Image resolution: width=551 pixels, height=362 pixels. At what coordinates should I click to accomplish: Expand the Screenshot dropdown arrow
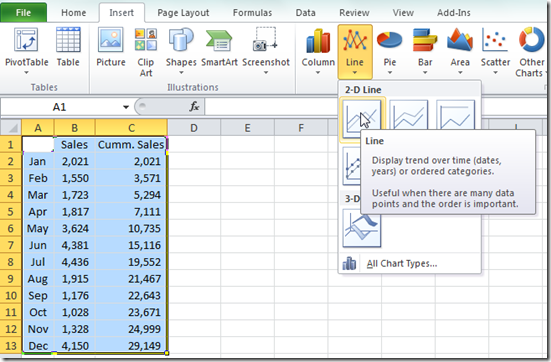(x=266, y=73)
